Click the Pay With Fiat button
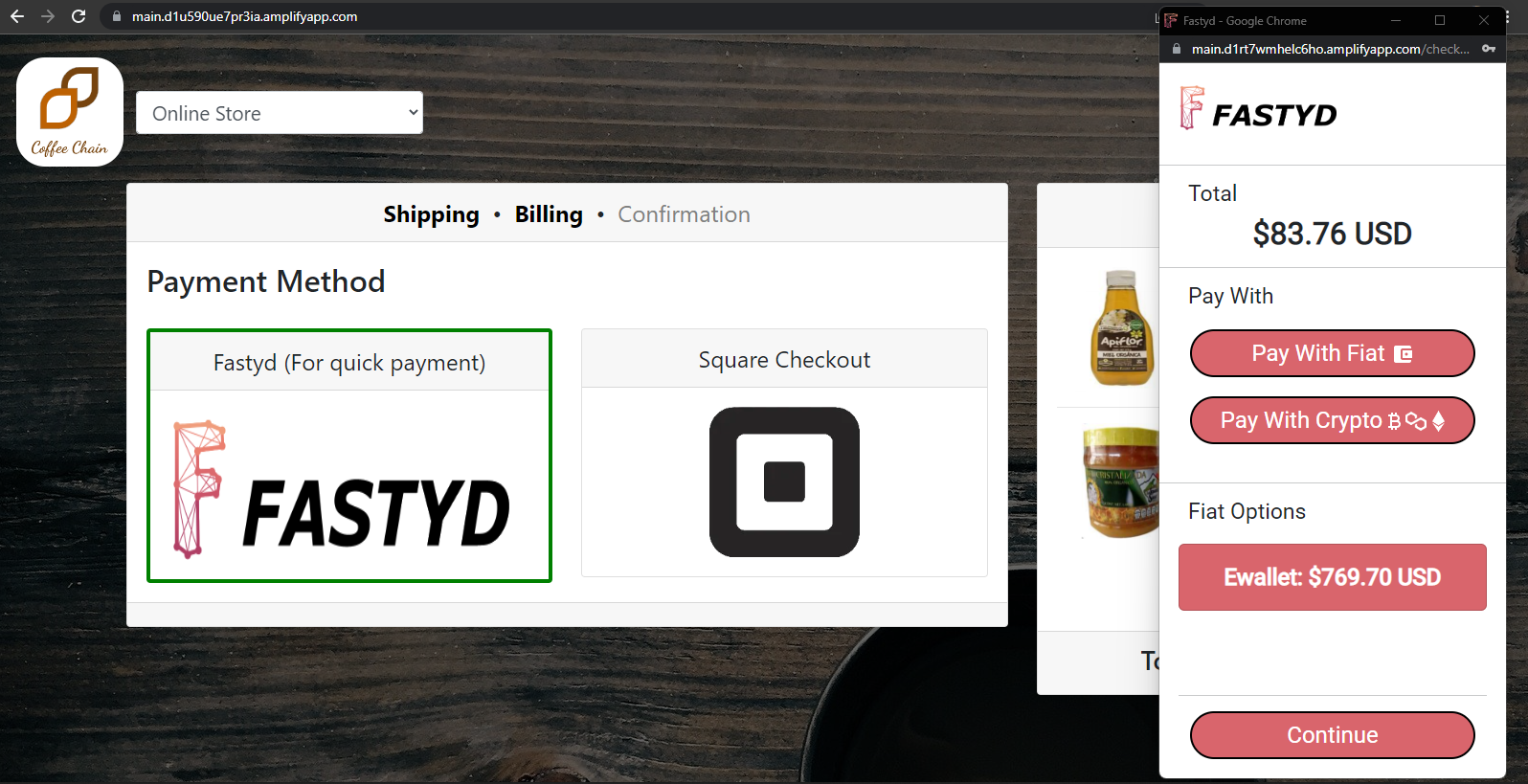 tap(1332, 353)
